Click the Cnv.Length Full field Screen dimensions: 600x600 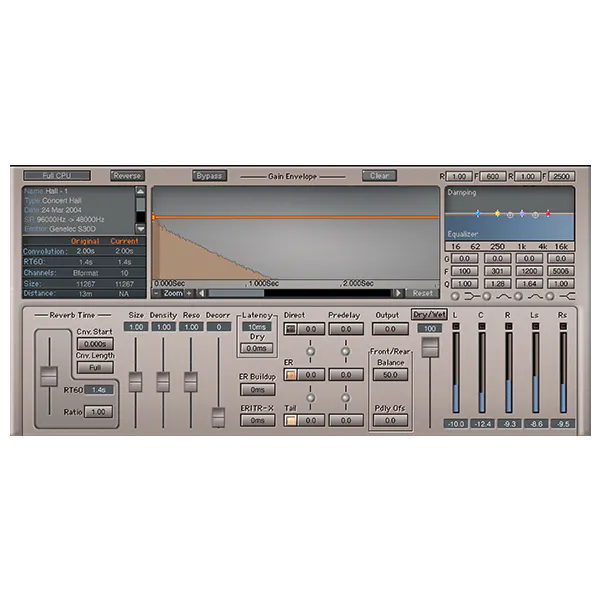click(95, 368)
